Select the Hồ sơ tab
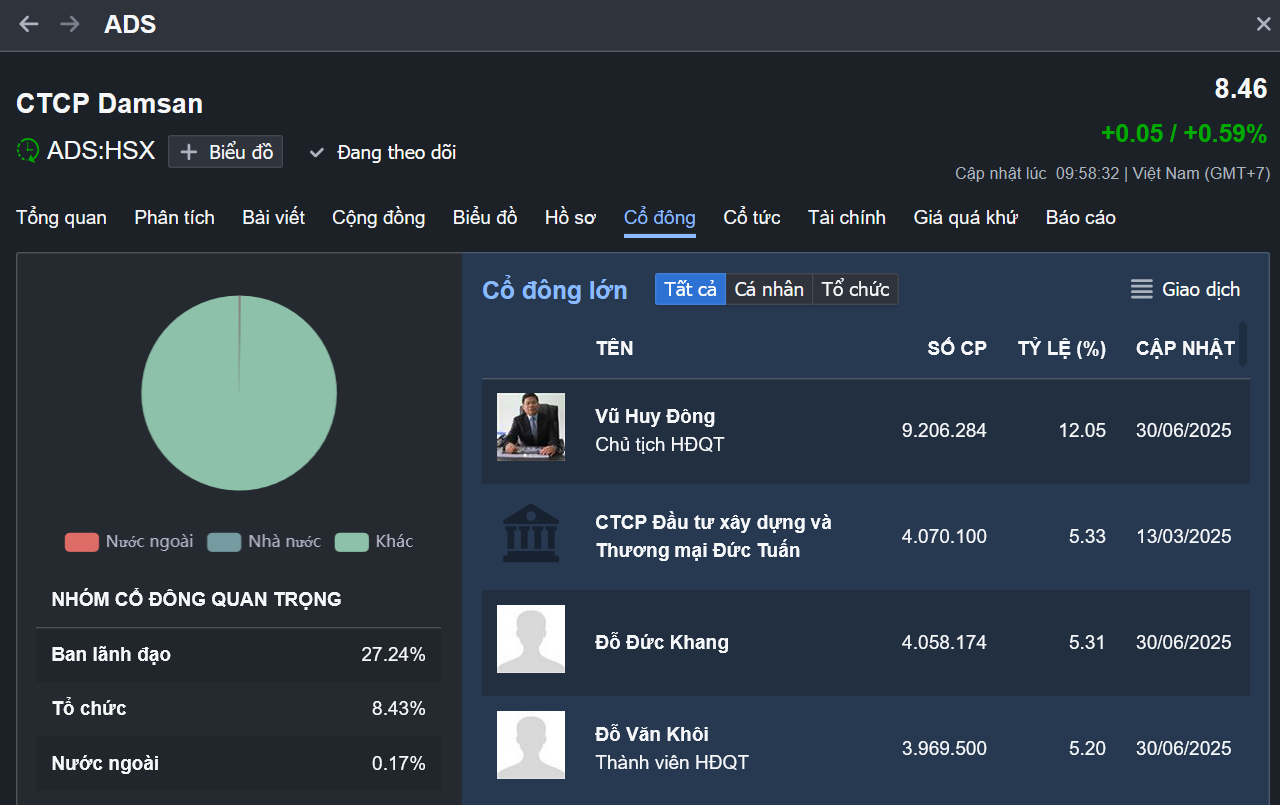Image resolution: width=1280 pixels, height=805 pixels. [x=570, y=217]
